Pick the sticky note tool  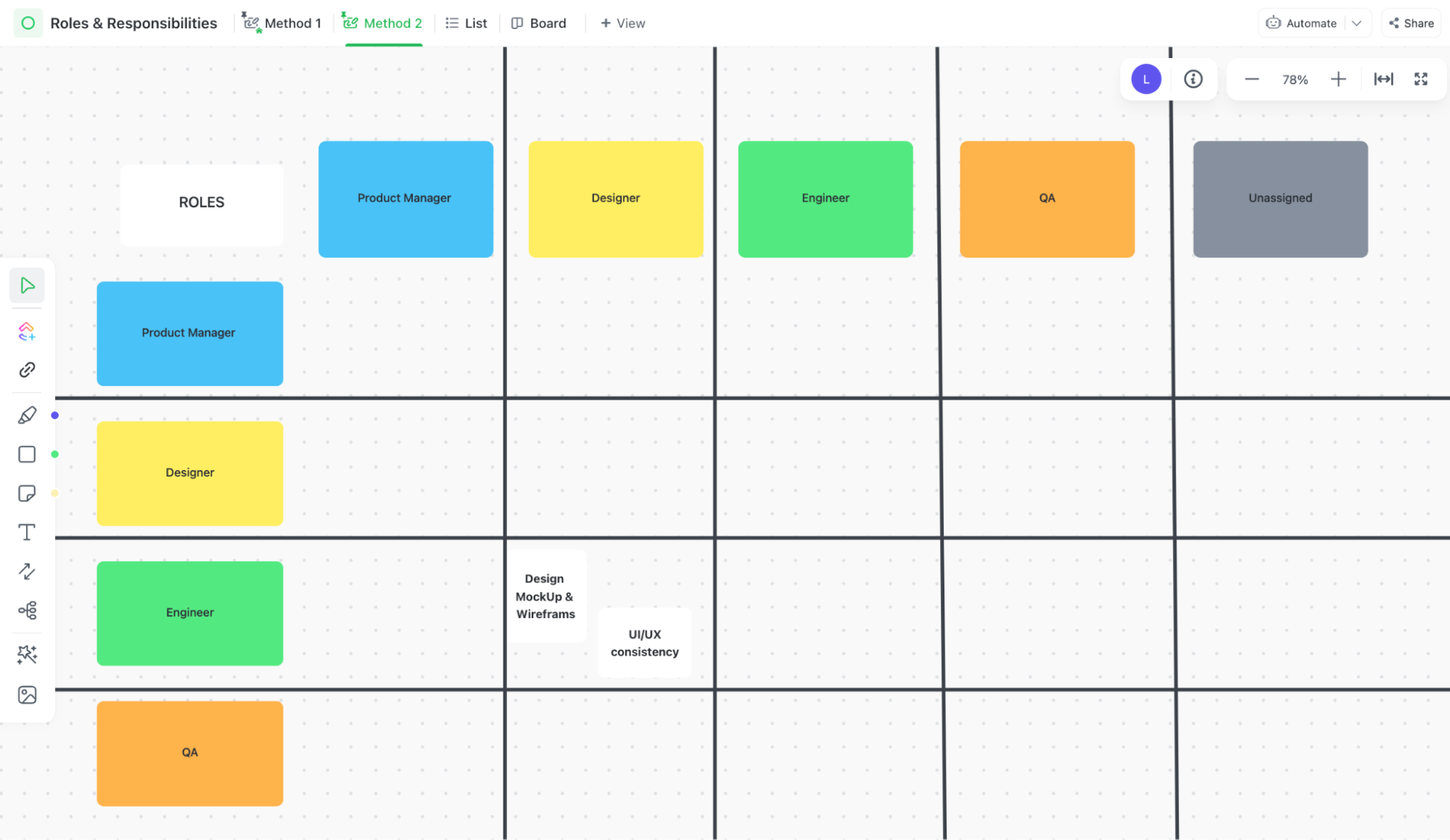click(27, 493)
